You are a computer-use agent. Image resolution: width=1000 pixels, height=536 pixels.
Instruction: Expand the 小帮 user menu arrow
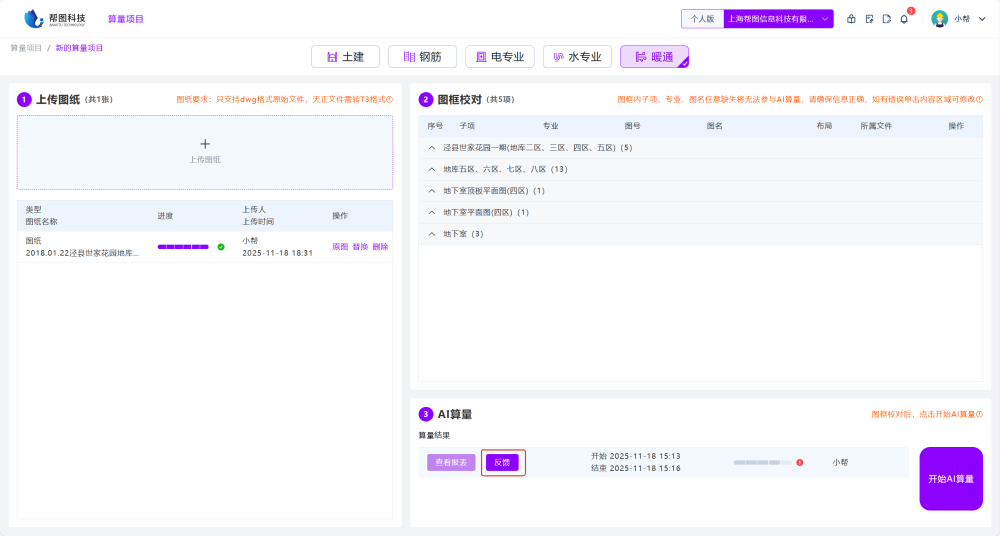pyautogui.click(x=980, y=19)
